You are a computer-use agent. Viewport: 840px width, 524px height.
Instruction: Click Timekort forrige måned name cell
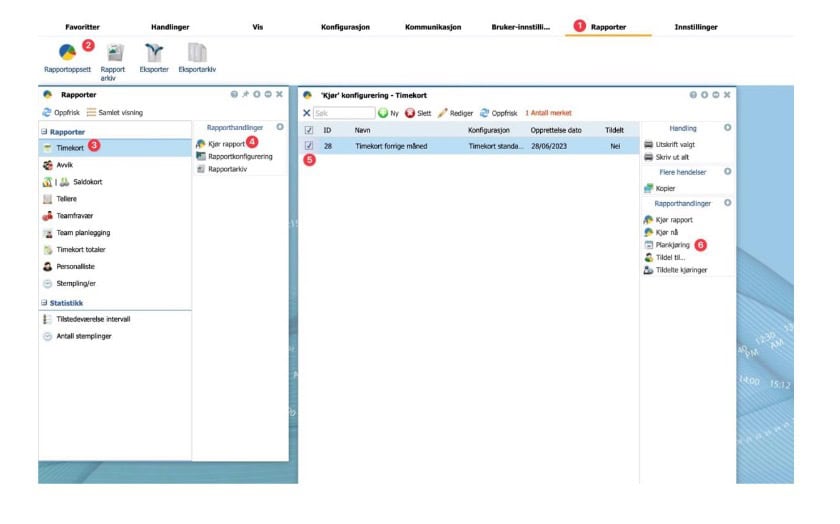(391, 146)
